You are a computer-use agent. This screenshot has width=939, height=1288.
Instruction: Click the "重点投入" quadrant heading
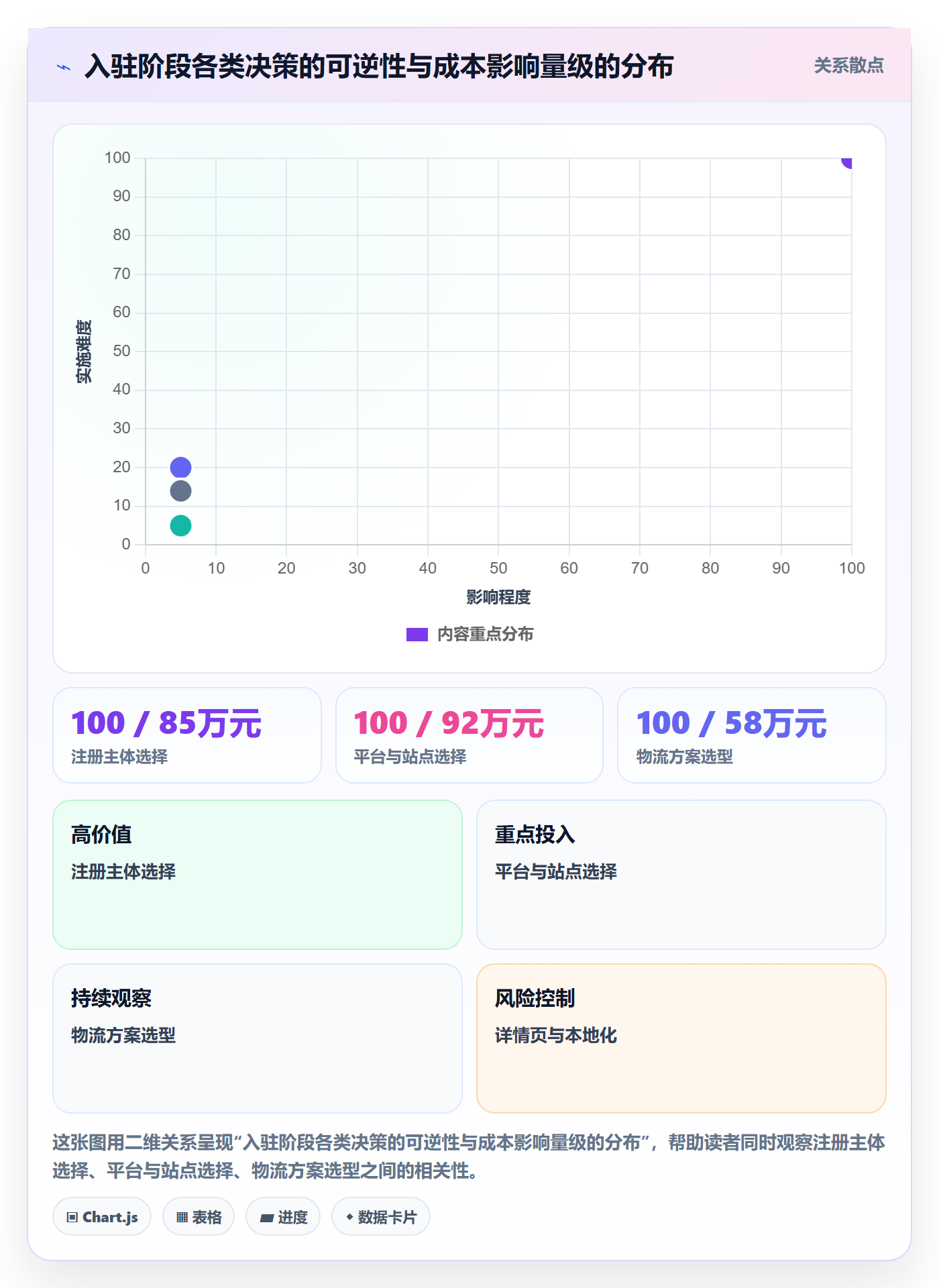tap(535, 835)
